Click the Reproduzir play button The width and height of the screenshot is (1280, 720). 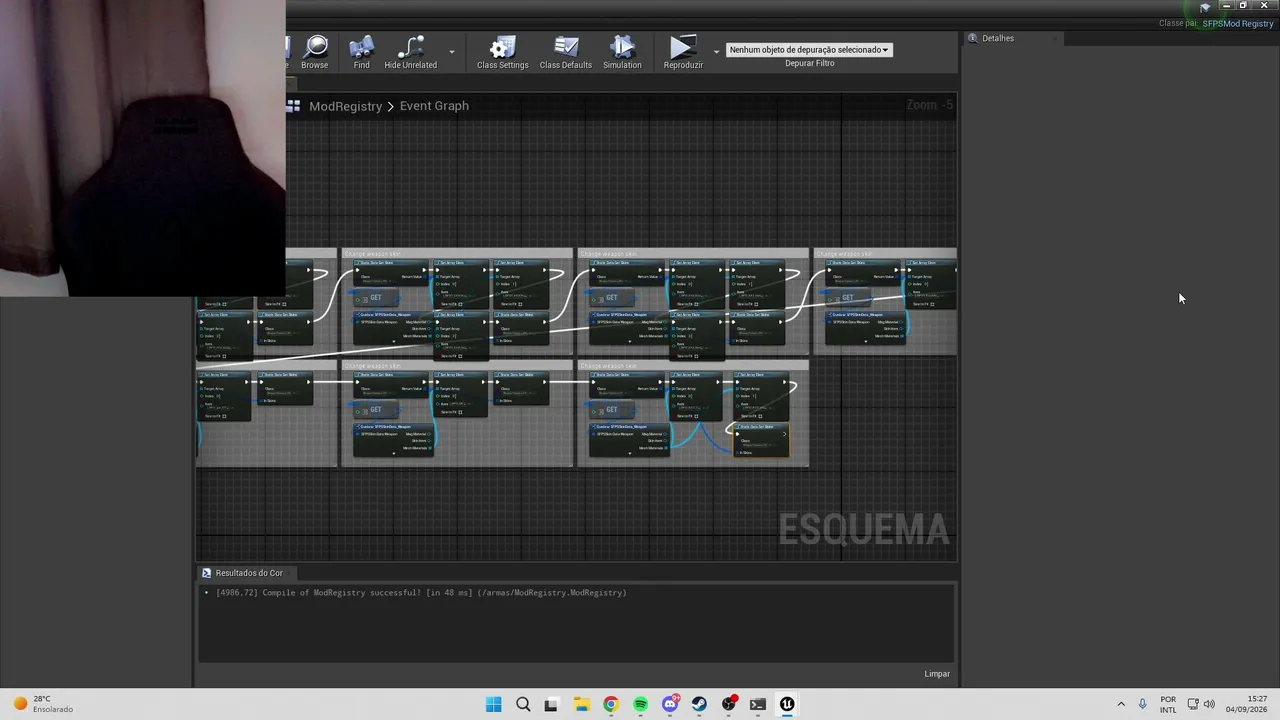point(683,52)
